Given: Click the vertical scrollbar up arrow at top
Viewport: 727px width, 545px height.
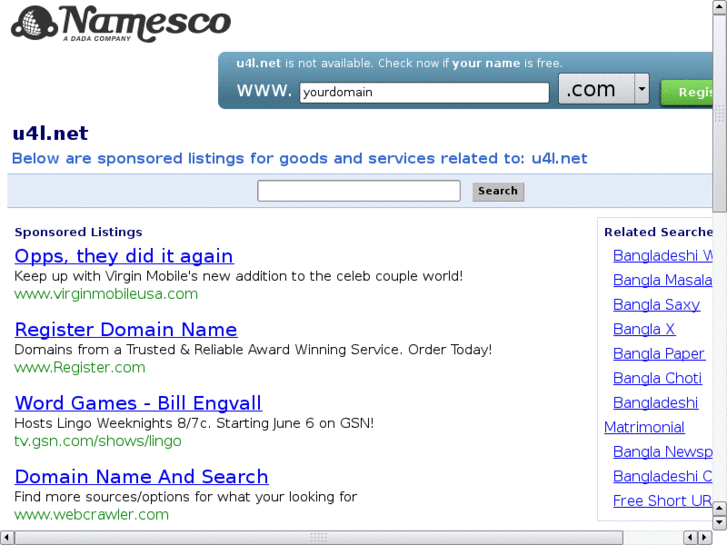Looking at the screenshot, I should click(x=720, y=6).
